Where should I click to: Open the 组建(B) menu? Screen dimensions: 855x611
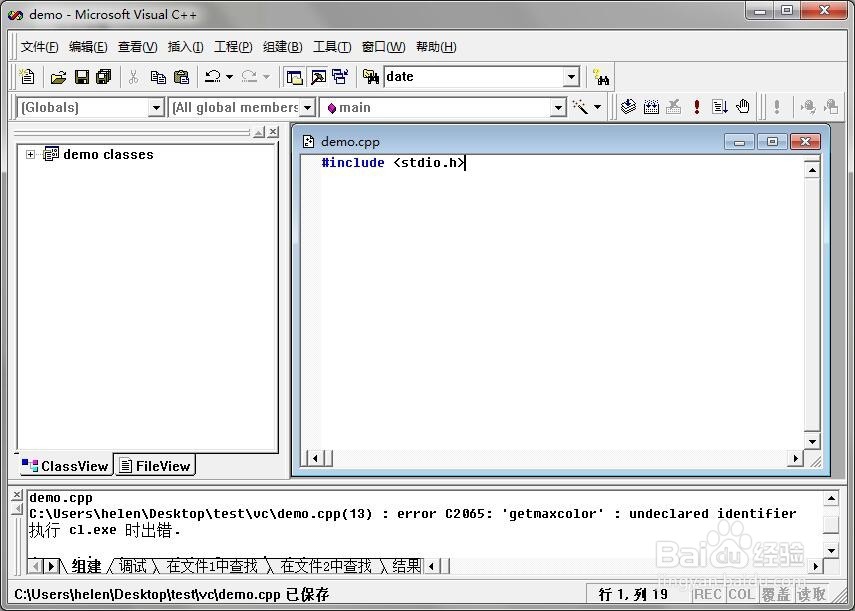282,47
